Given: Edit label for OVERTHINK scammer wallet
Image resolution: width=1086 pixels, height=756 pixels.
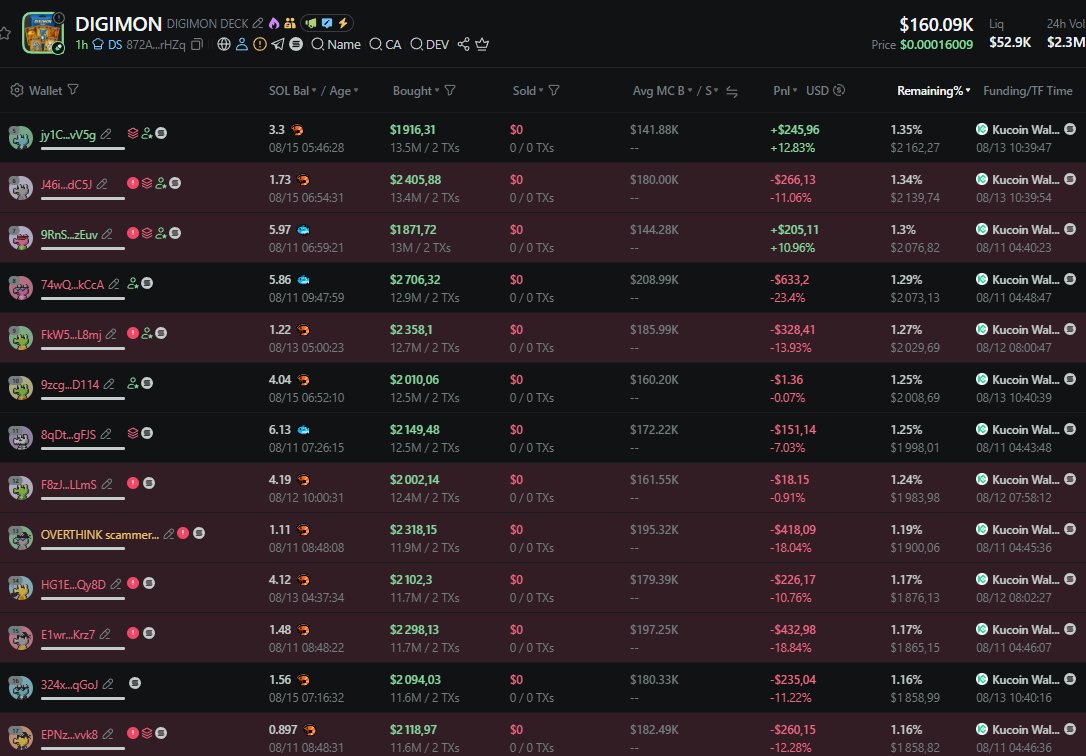Looking at the screenshot, I should point(168,534).
